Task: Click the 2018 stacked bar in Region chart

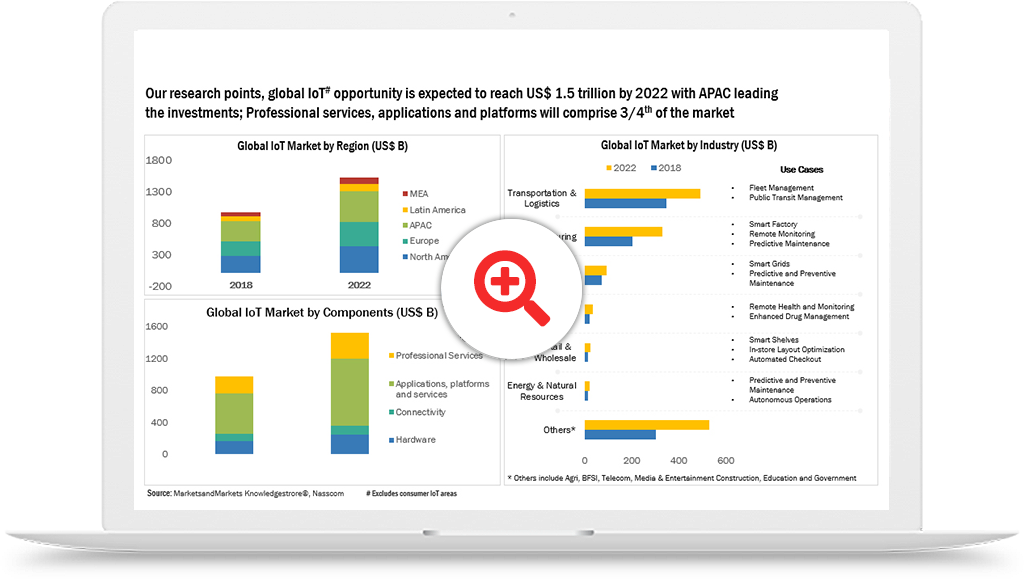Action: click(240, 242)
